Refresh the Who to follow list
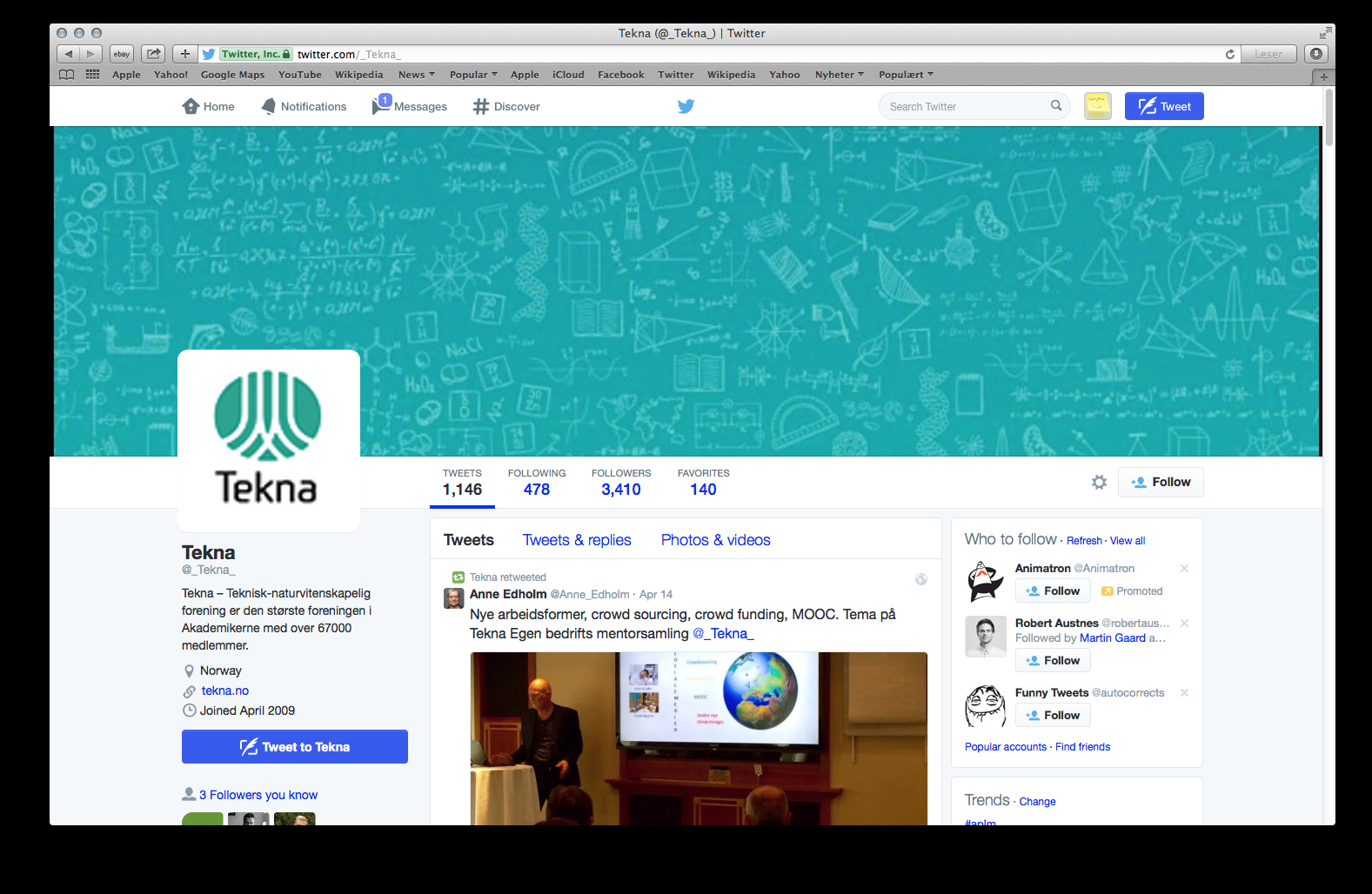The width and height of the screenshot is (1372, 894). click(1084, 541)
